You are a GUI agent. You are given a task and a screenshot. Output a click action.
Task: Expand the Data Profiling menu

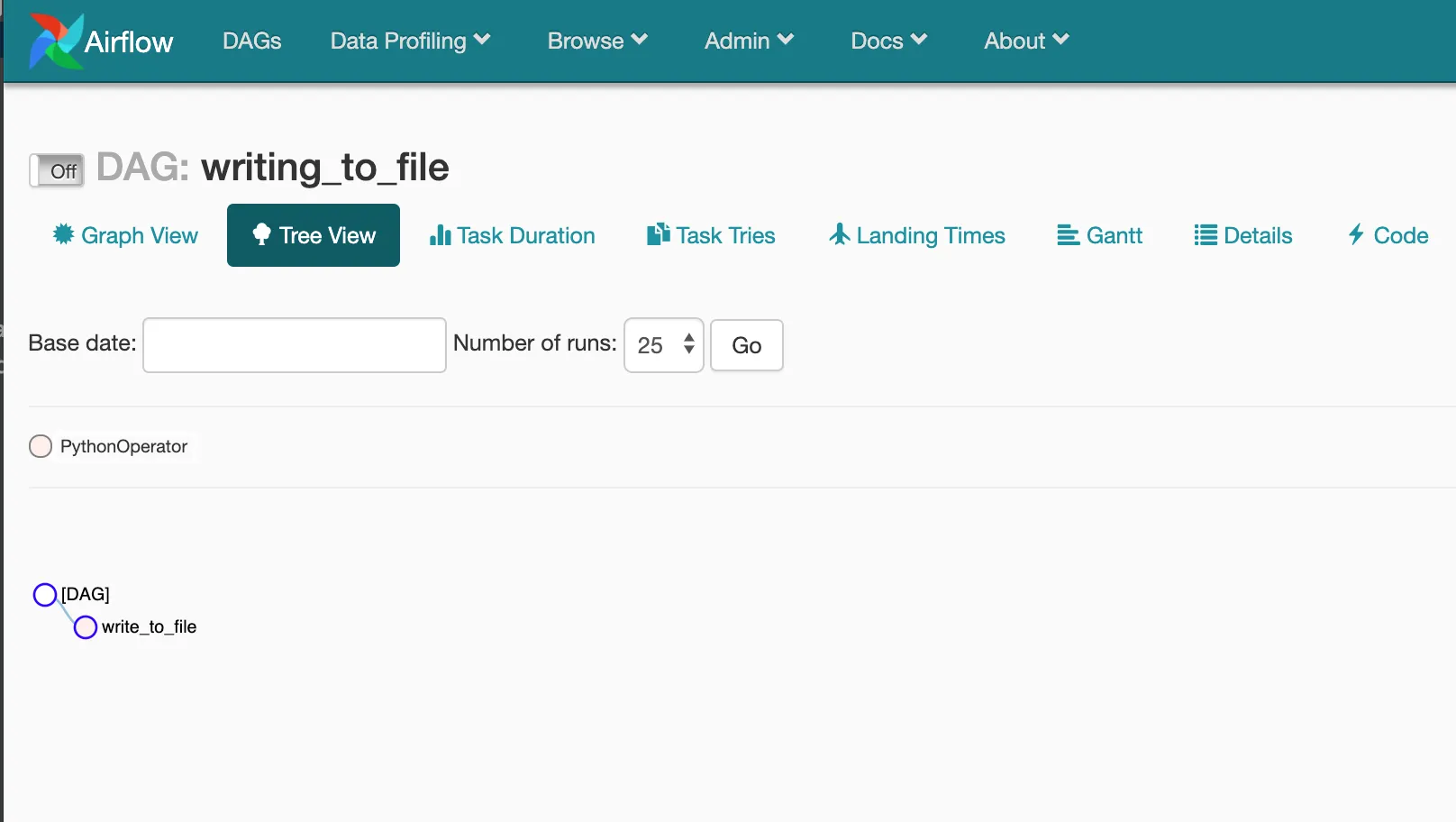[x=410, y=41]
